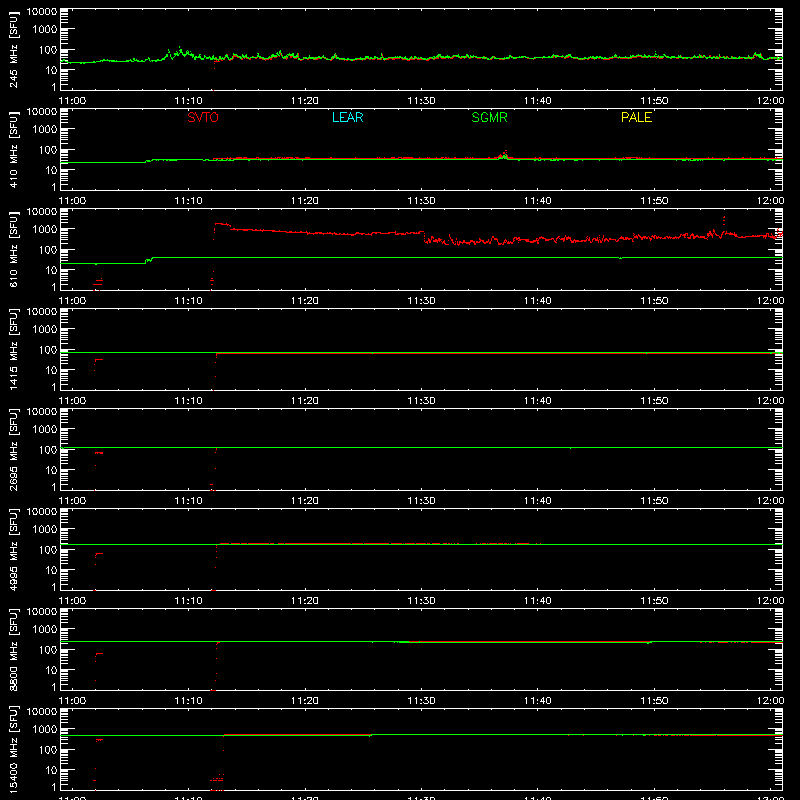This screenshot has width=800, height=800.
Task: Click the 100 y-axis value of the 1415 MHz plot
Action: [48, 350]
